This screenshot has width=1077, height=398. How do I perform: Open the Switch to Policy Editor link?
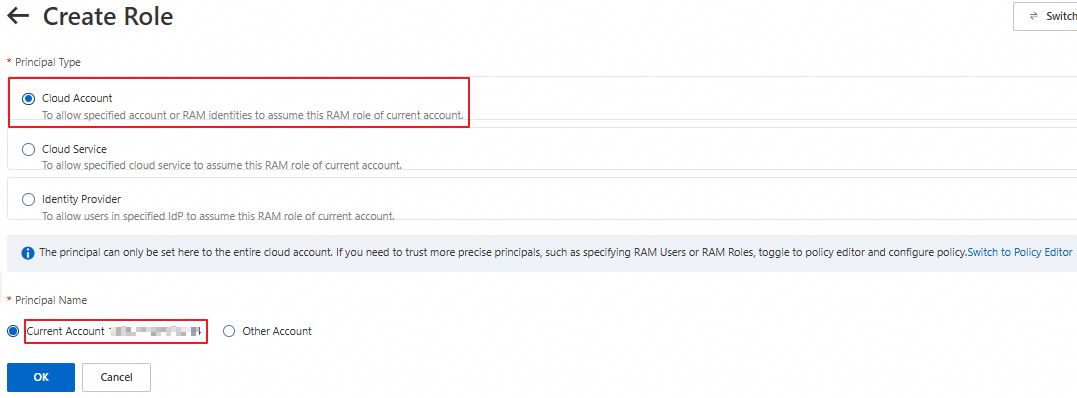[1019, 252]
